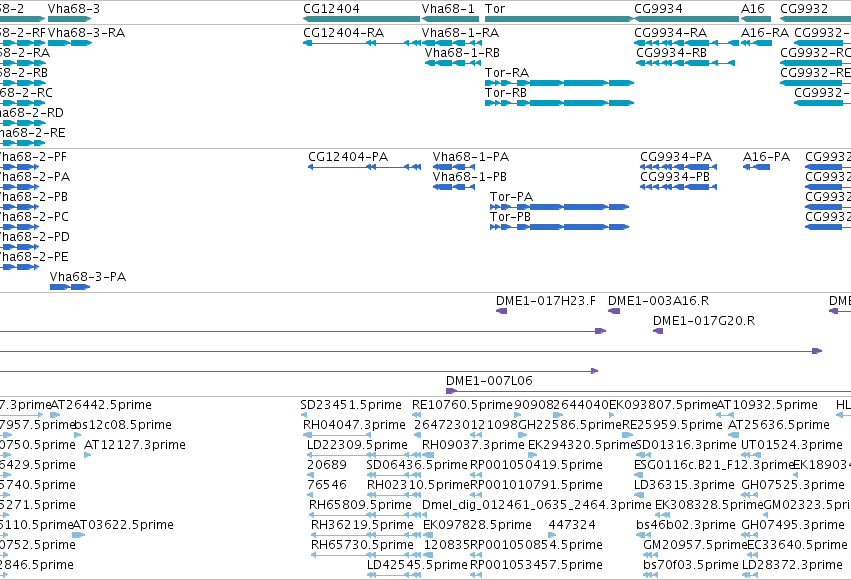Click the Tor-PB protein glyph

[x=559, y=227]
